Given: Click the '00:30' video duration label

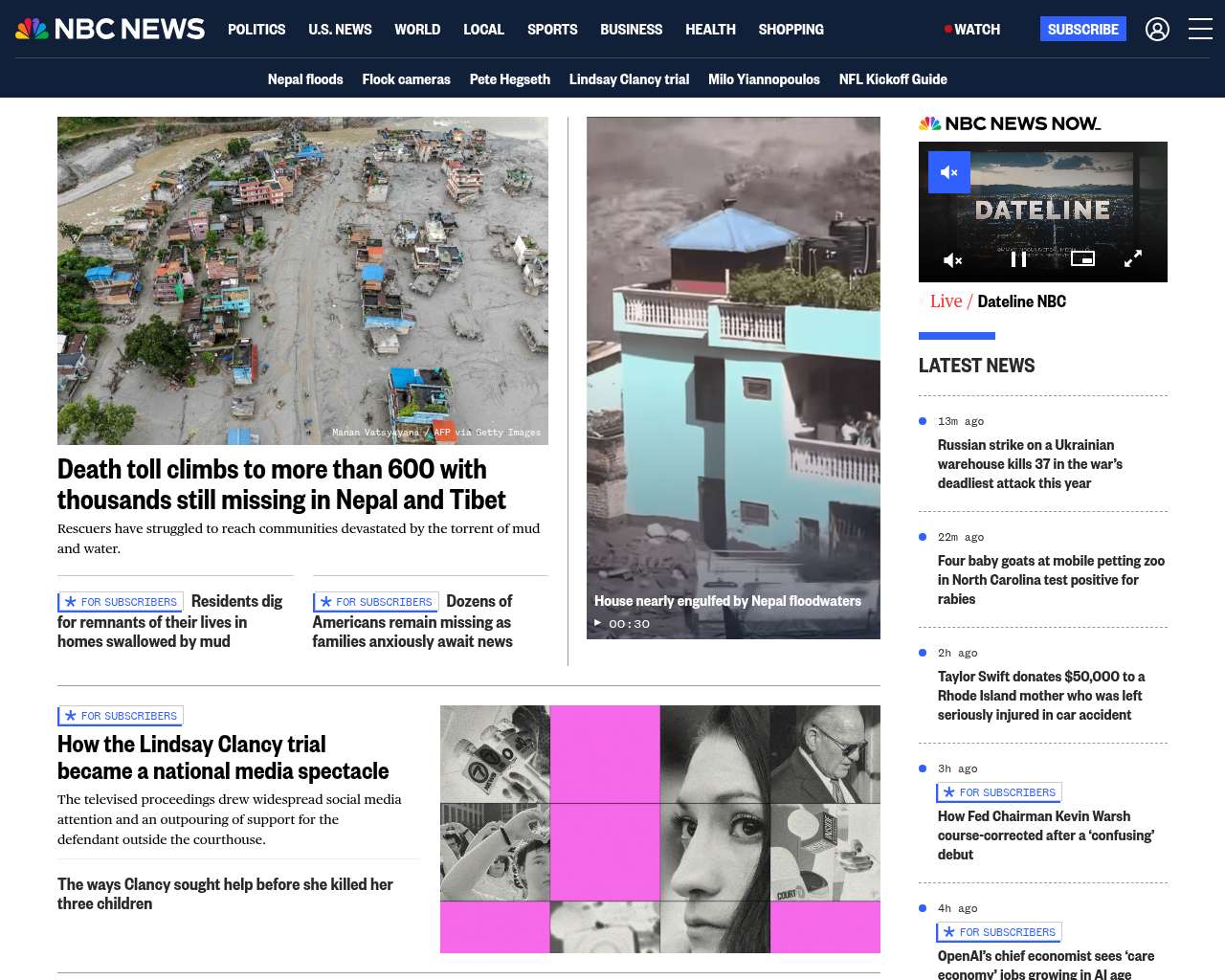Looking at the screenshot, I should 629,623.
